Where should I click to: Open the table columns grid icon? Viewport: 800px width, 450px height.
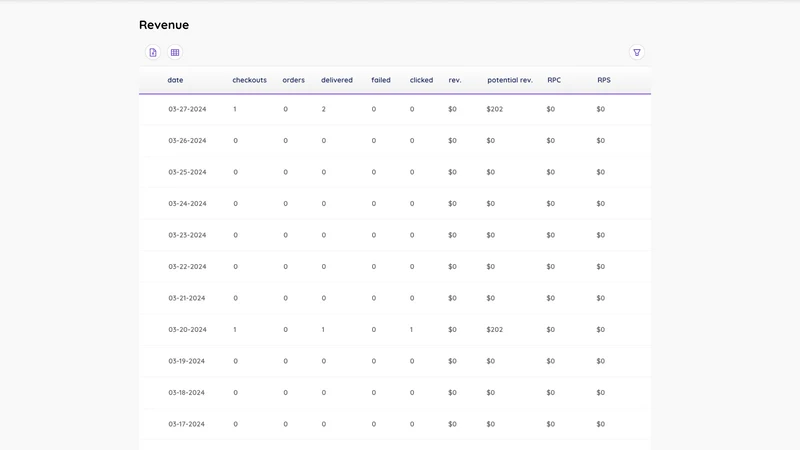[x=175, y=52]
